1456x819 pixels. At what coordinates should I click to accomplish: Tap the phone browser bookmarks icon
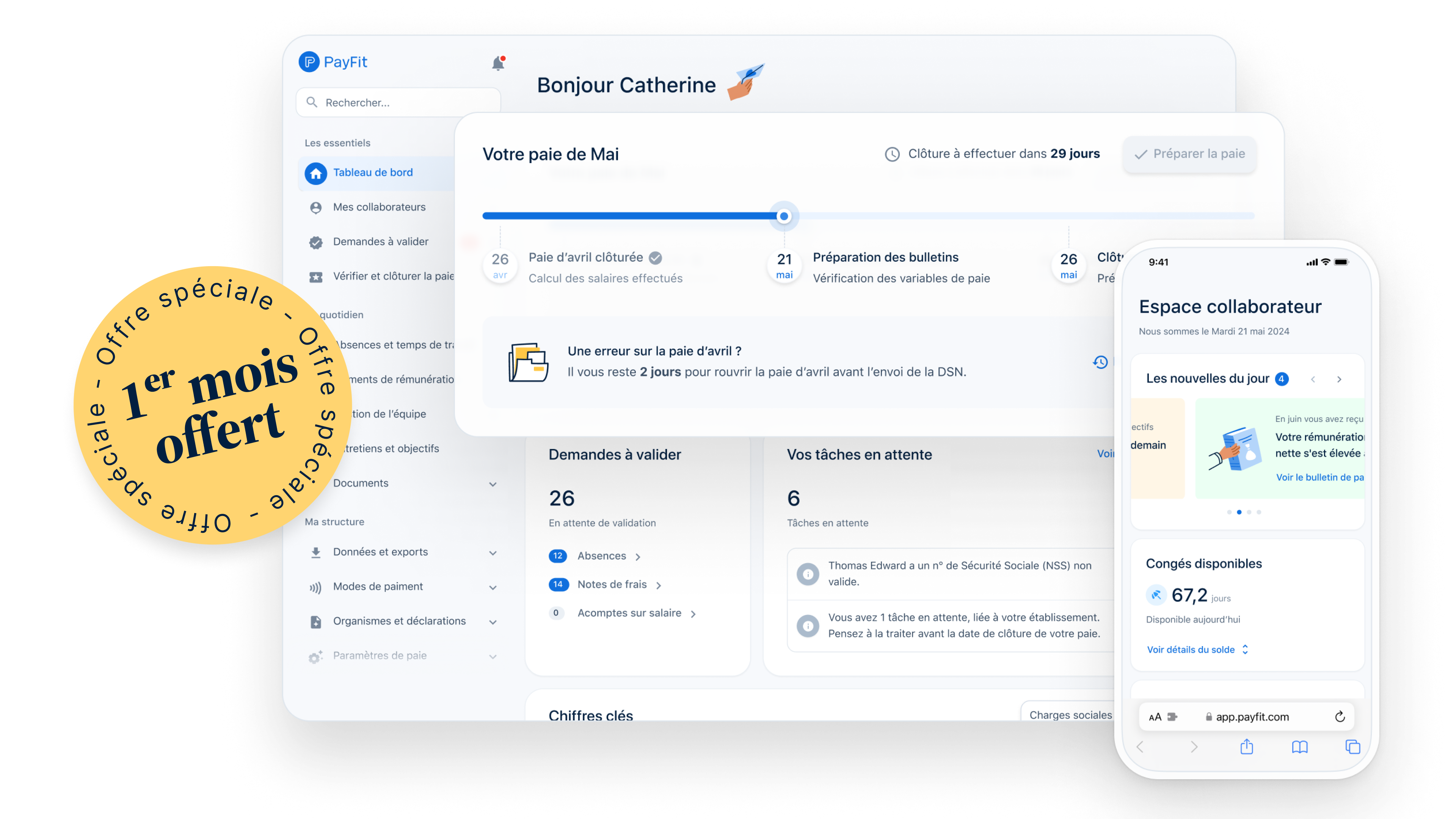[x=1300, y=747]
